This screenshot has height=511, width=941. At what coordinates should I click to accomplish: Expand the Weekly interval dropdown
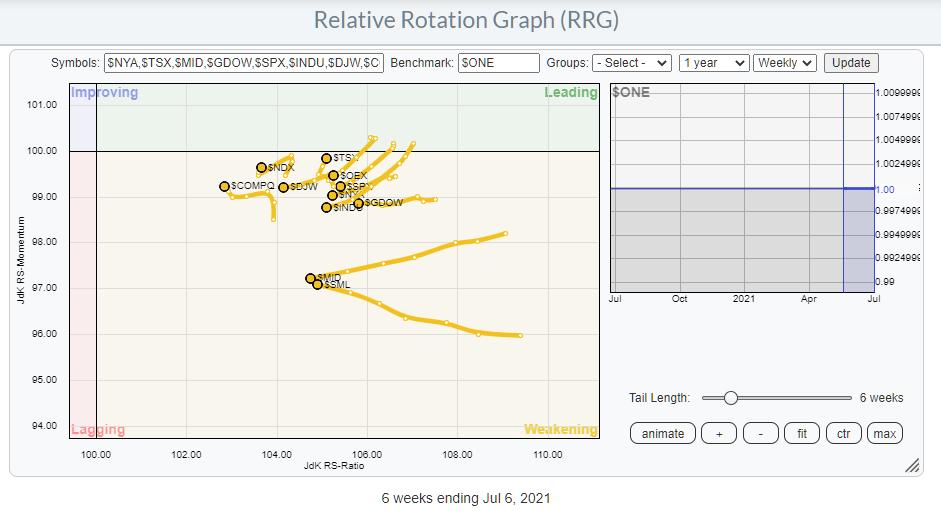coord(785,62)
